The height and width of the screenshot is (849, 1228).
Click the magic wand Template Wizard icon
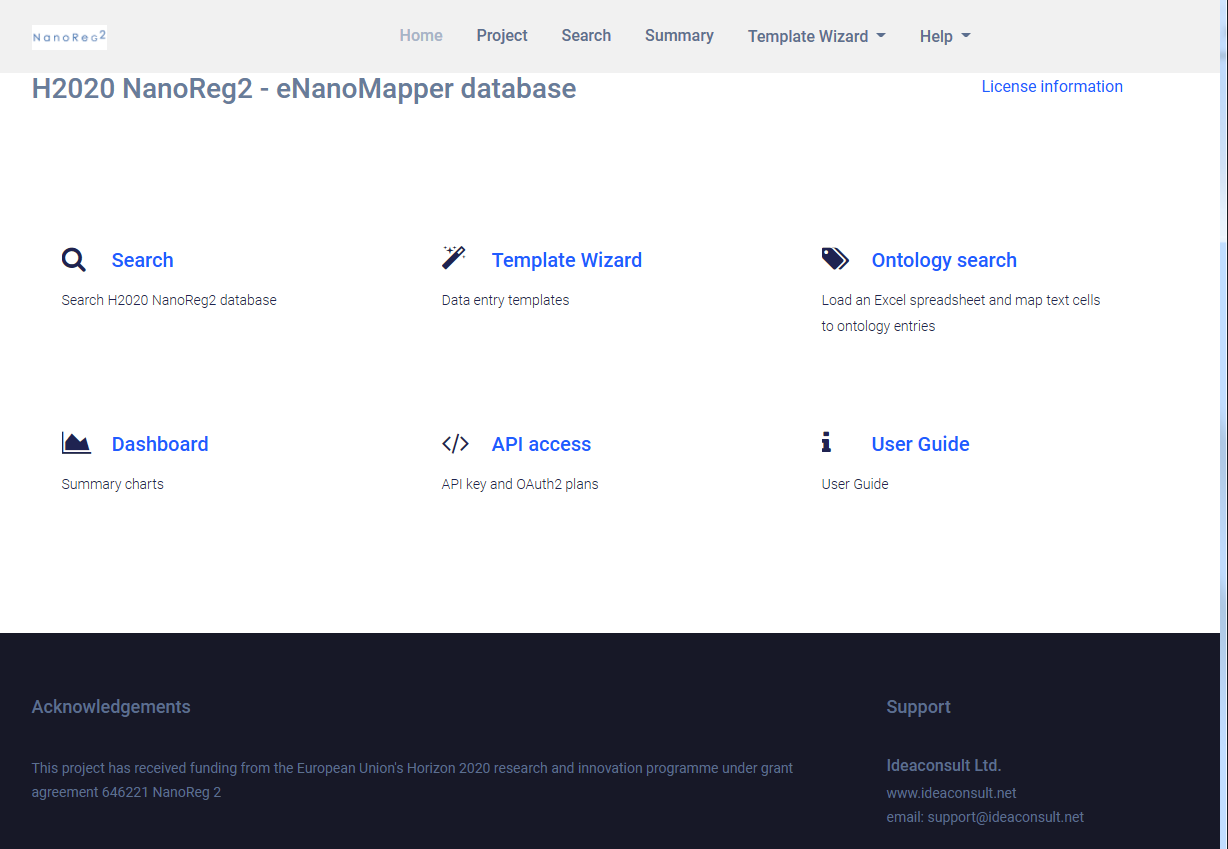point(454,258)
